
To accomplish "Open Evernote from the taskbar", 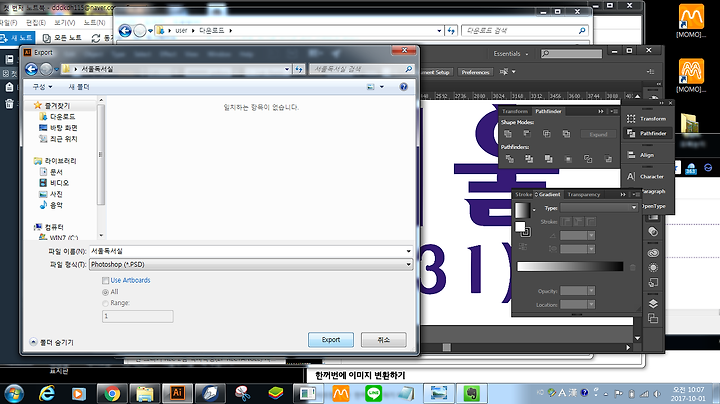I will 471,393.
